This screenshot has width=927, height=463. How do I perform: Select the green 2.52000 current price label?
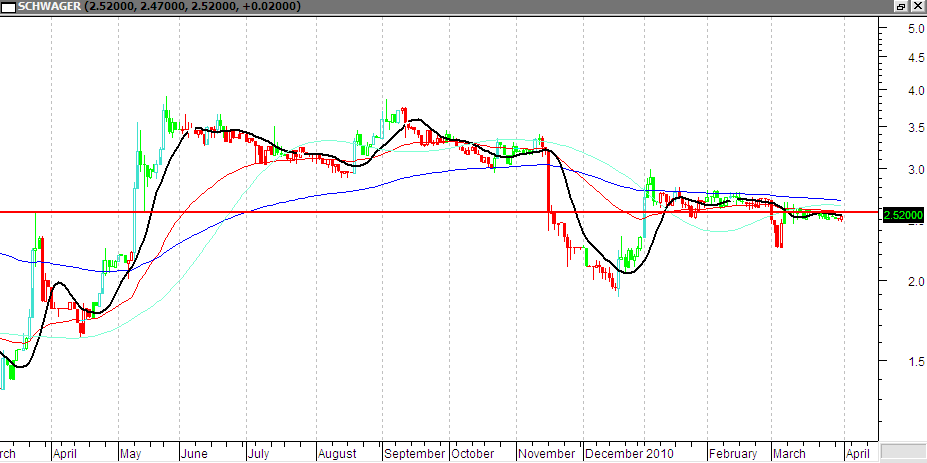[x=901, y=215]
